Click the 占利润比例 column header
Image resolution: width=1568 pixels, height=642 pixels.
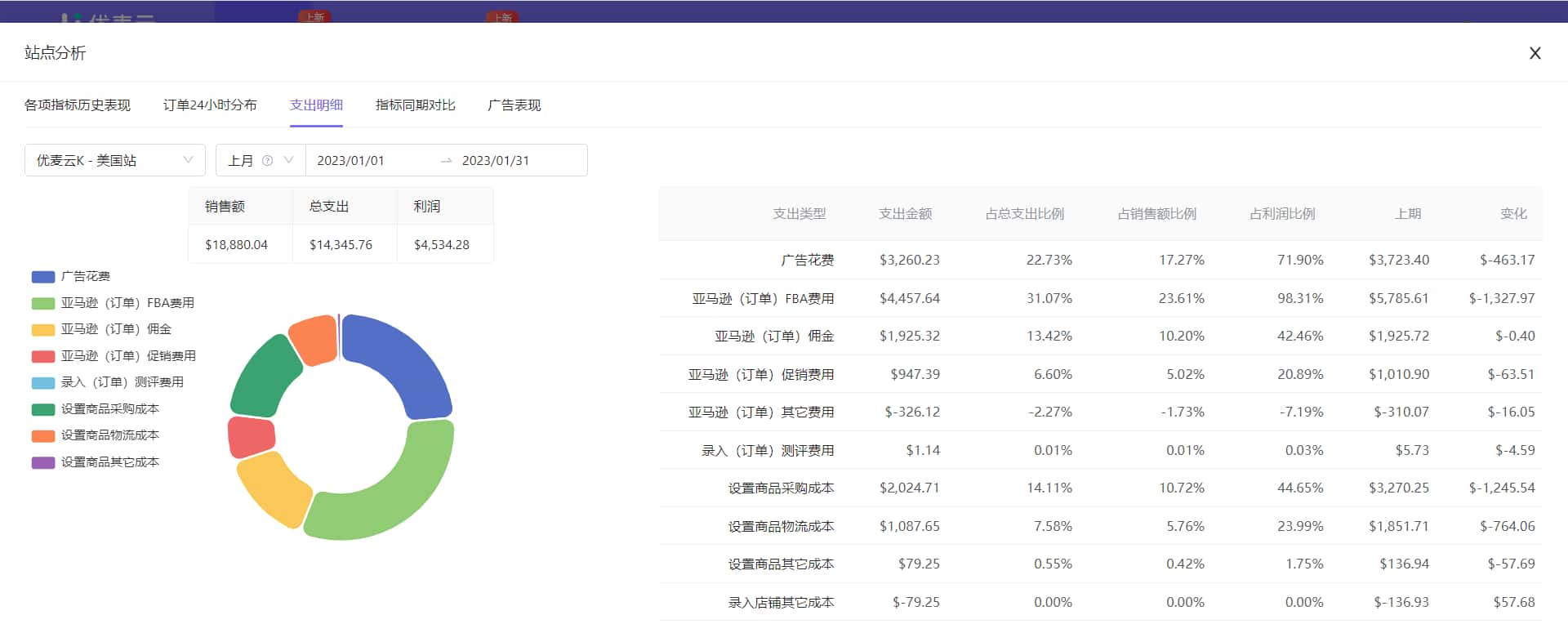coord(1282,214)
